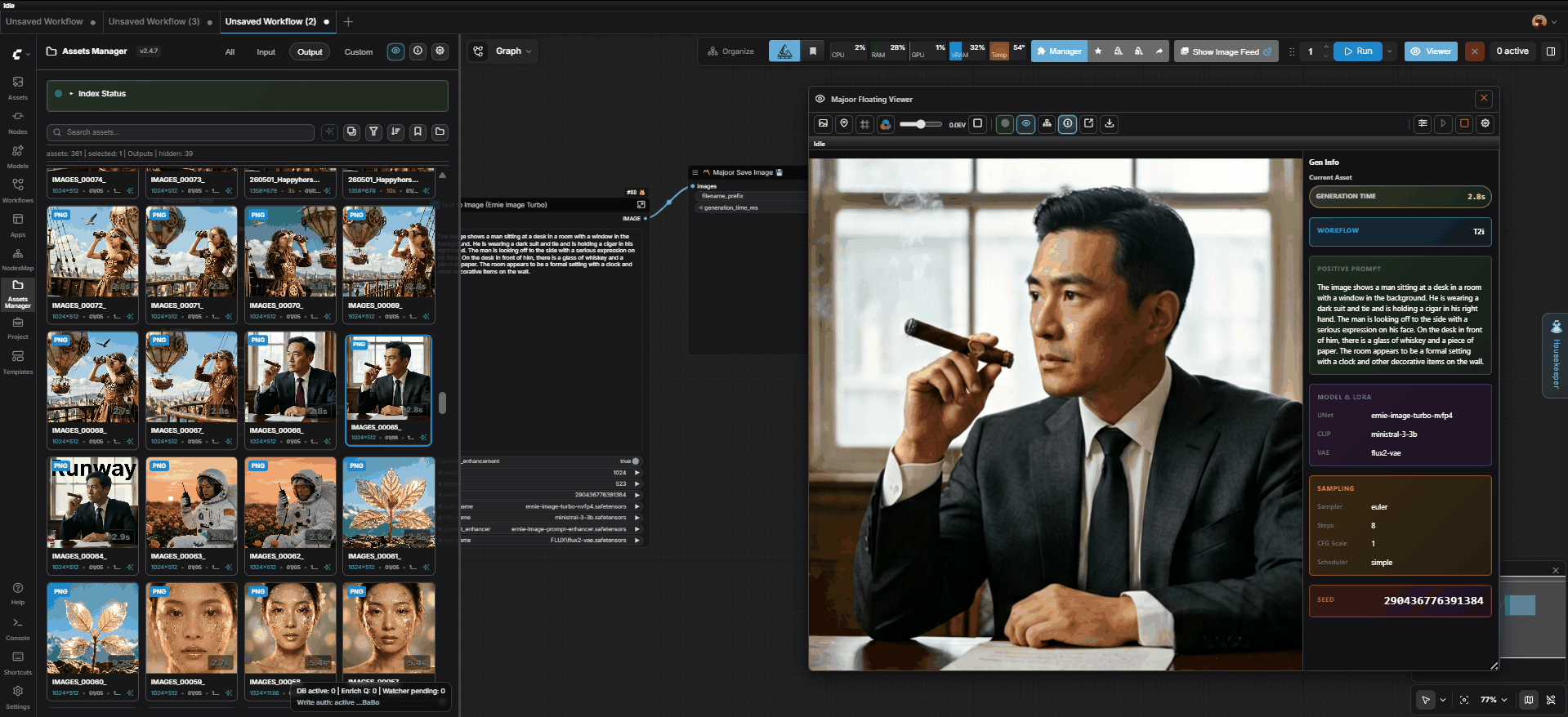Viewport: 1568px width, 717px height.
Task: Select the Output assets tab
Action: click(310, 52)
